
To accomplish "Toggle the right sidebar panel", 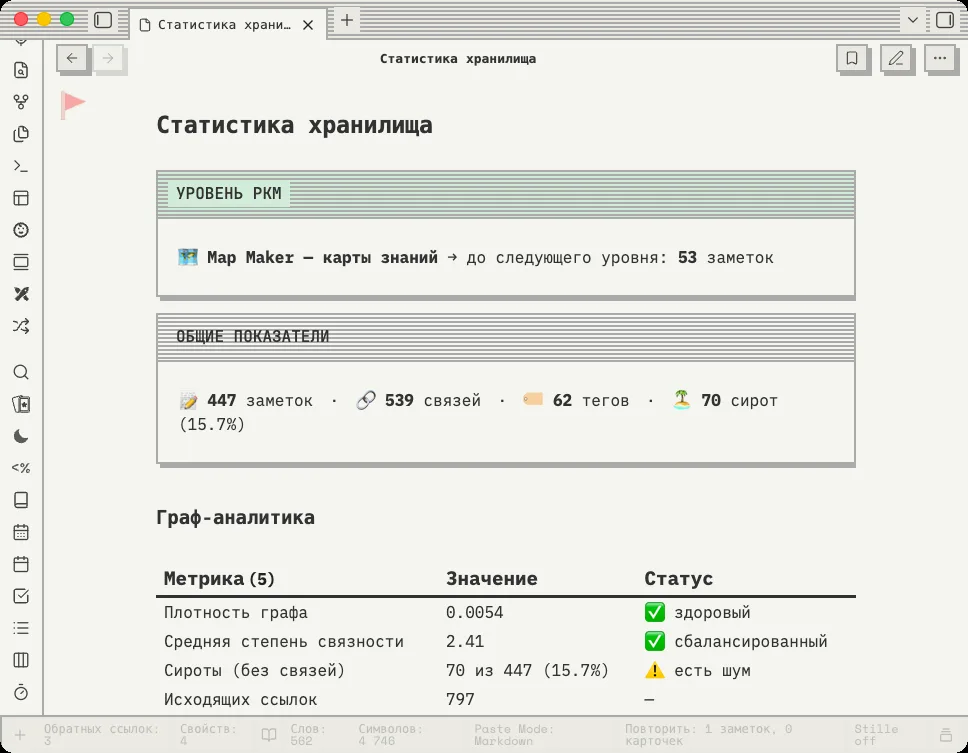I will pos(945,20).
